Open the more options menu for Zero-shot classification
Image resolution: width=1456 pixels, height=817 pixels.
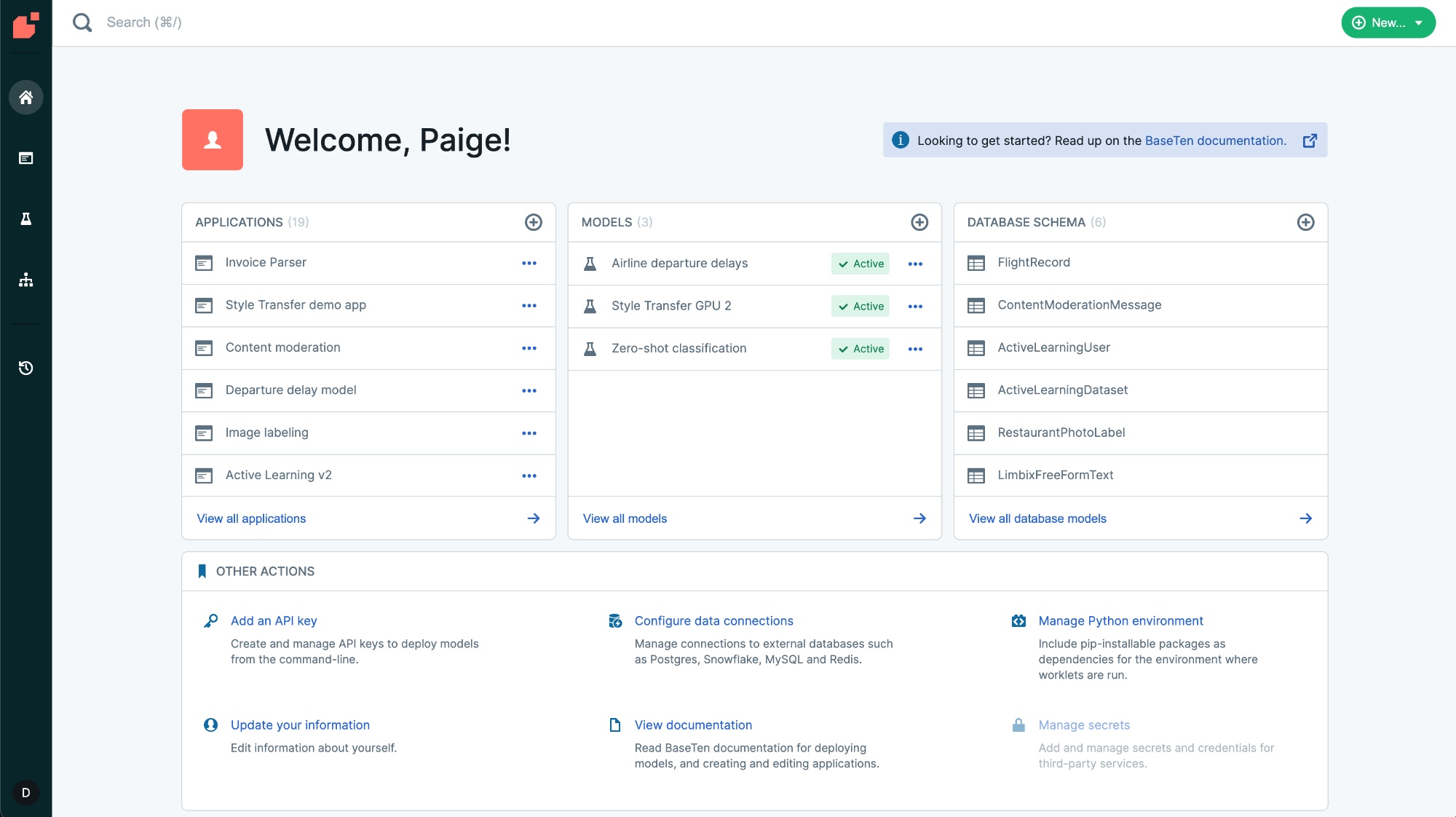pyautogui.click(x=915, y=349)
